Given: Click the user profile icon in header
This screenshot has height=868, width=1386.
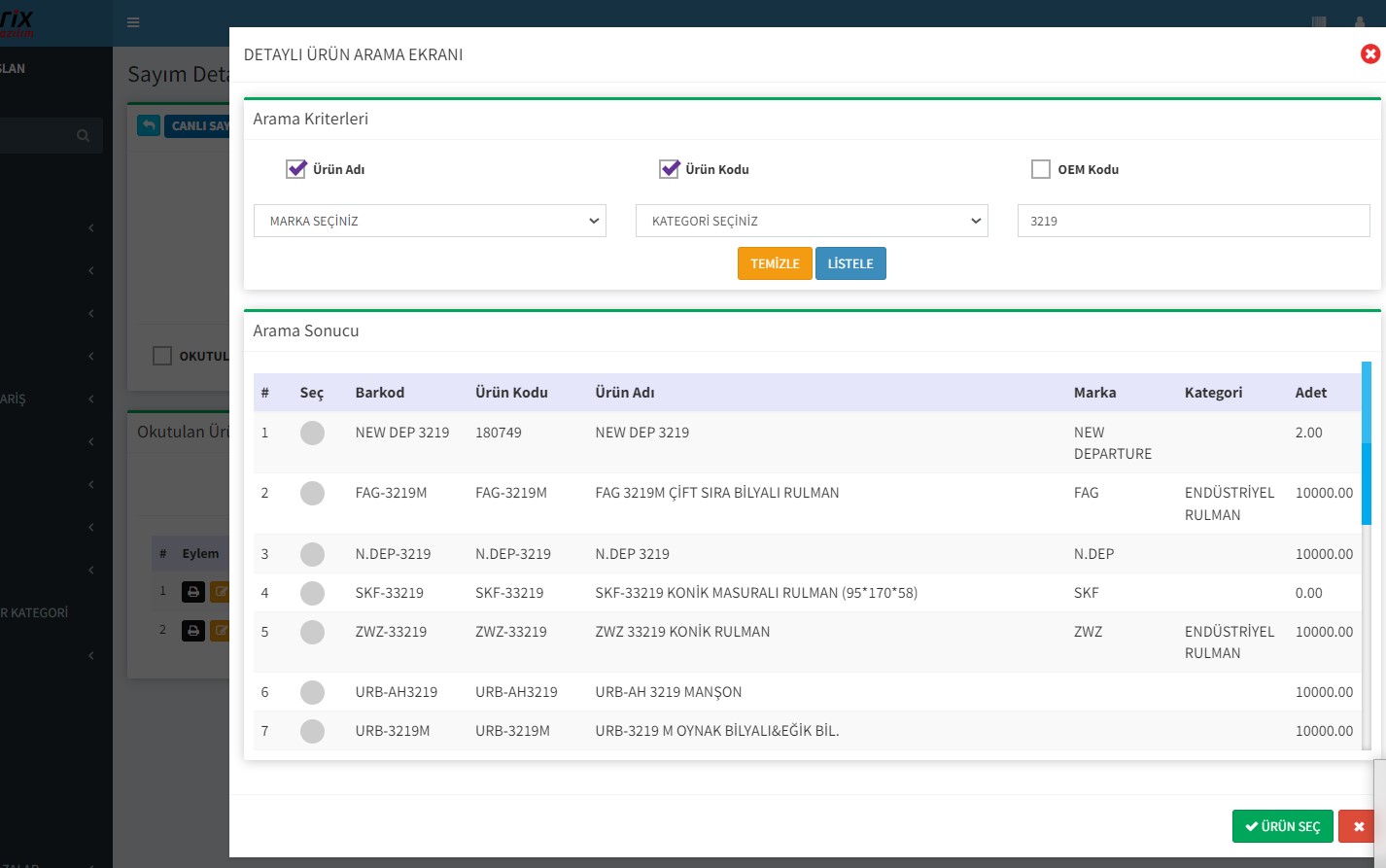Looking at the screenshot, I should (1359, 22).
